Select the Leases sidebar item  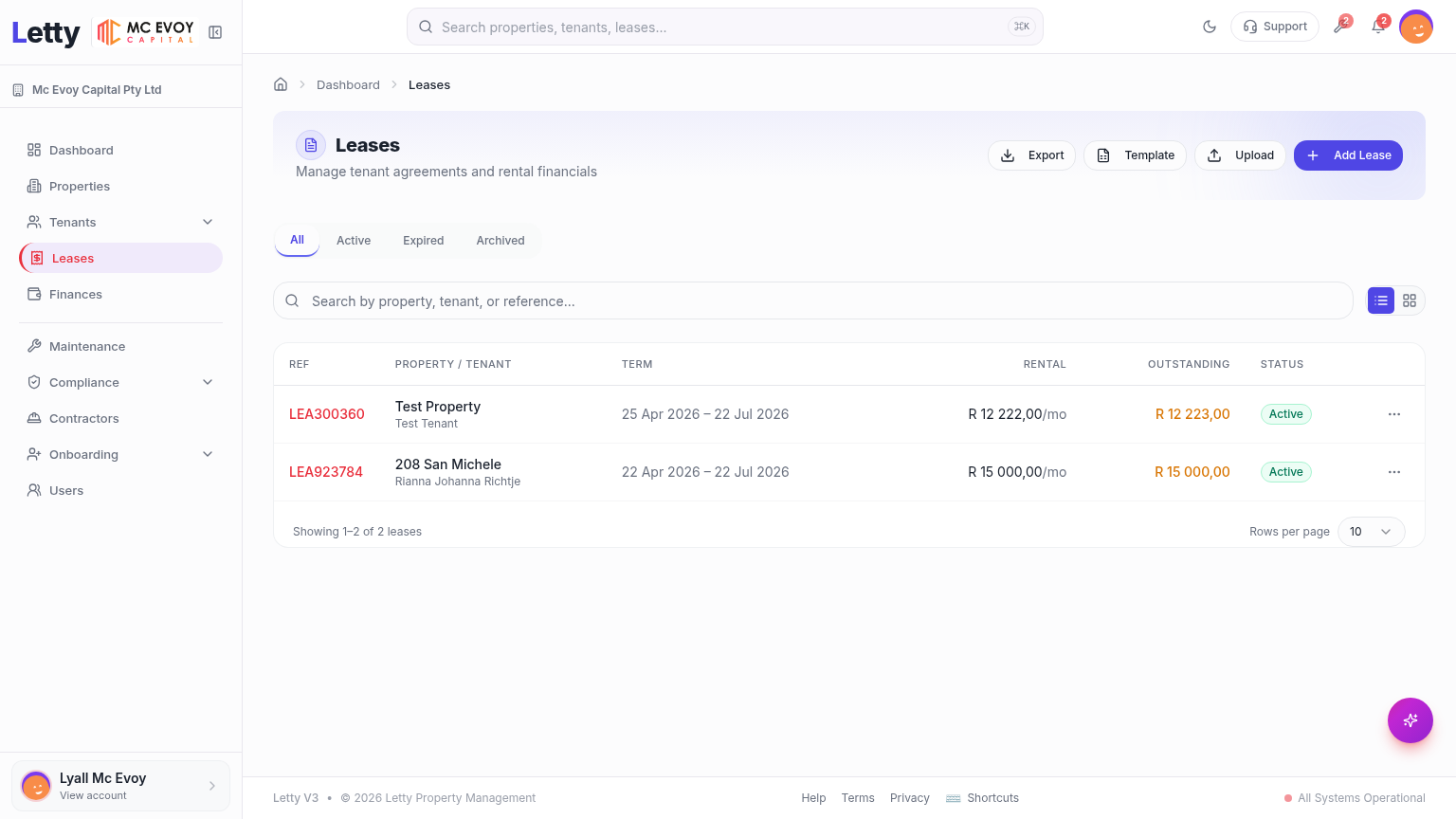tap(120, 258)
